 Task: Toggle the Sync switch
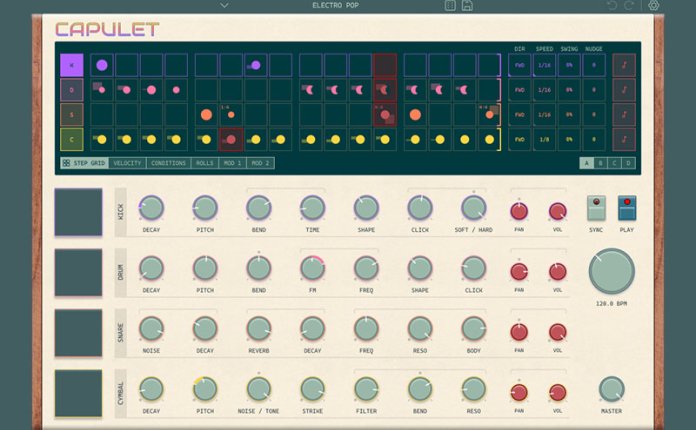click(596, 208)
